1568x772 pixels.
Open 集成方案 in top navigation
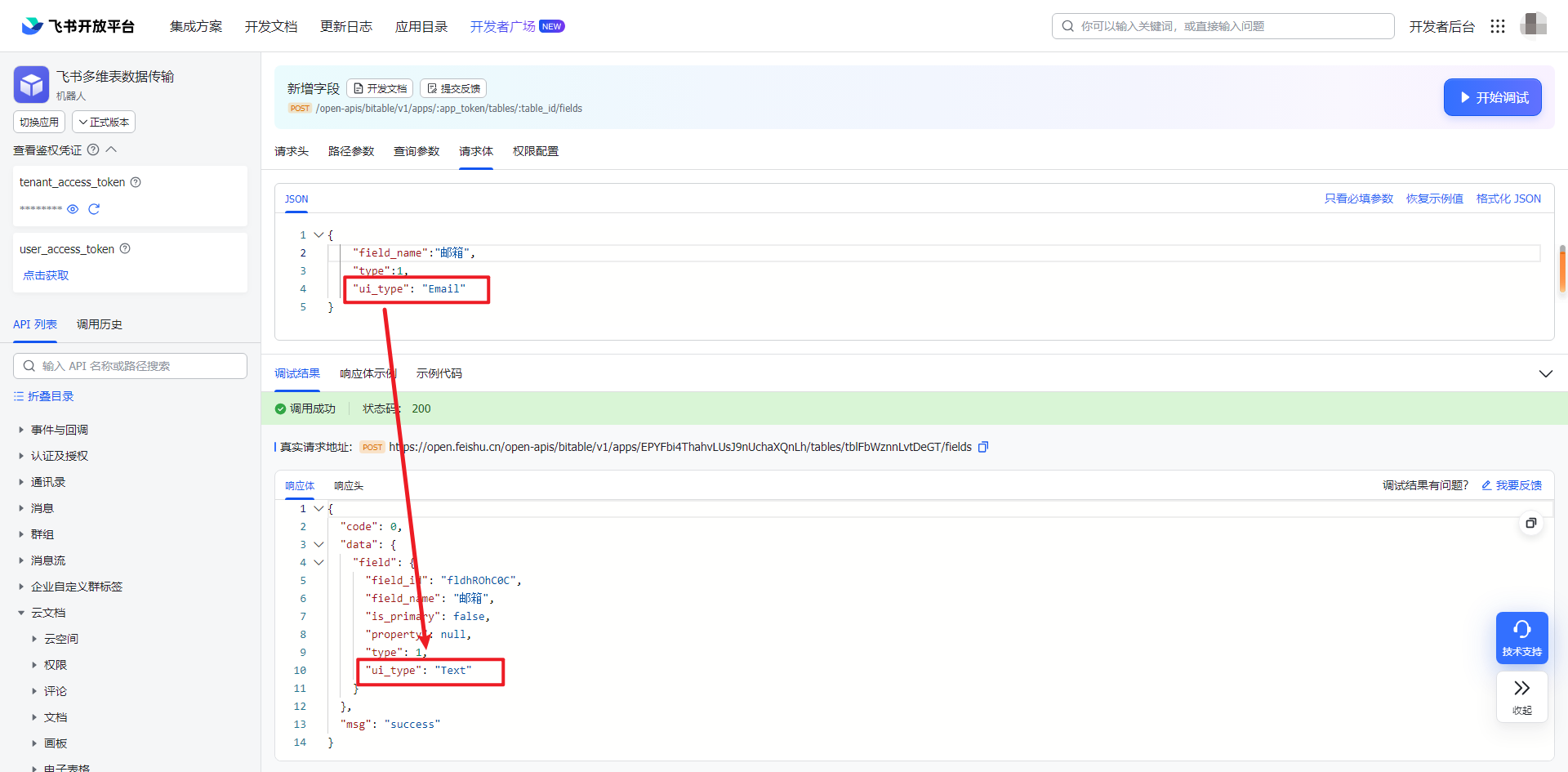[x=196, y=26]
